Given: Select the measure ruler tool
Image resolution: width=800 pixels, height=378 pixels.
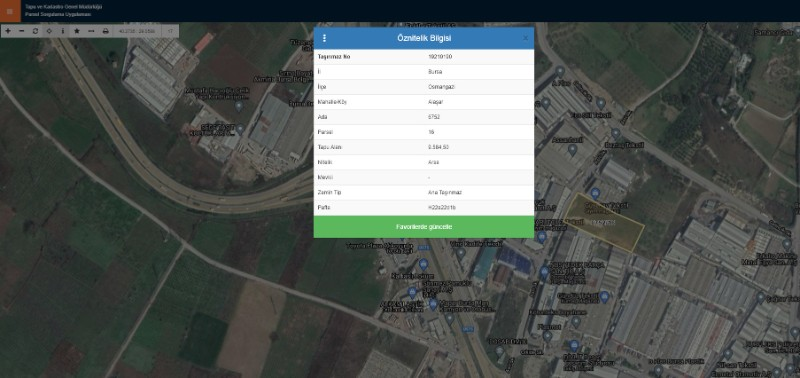Looking at the screenshot, I should click(91, 31).
